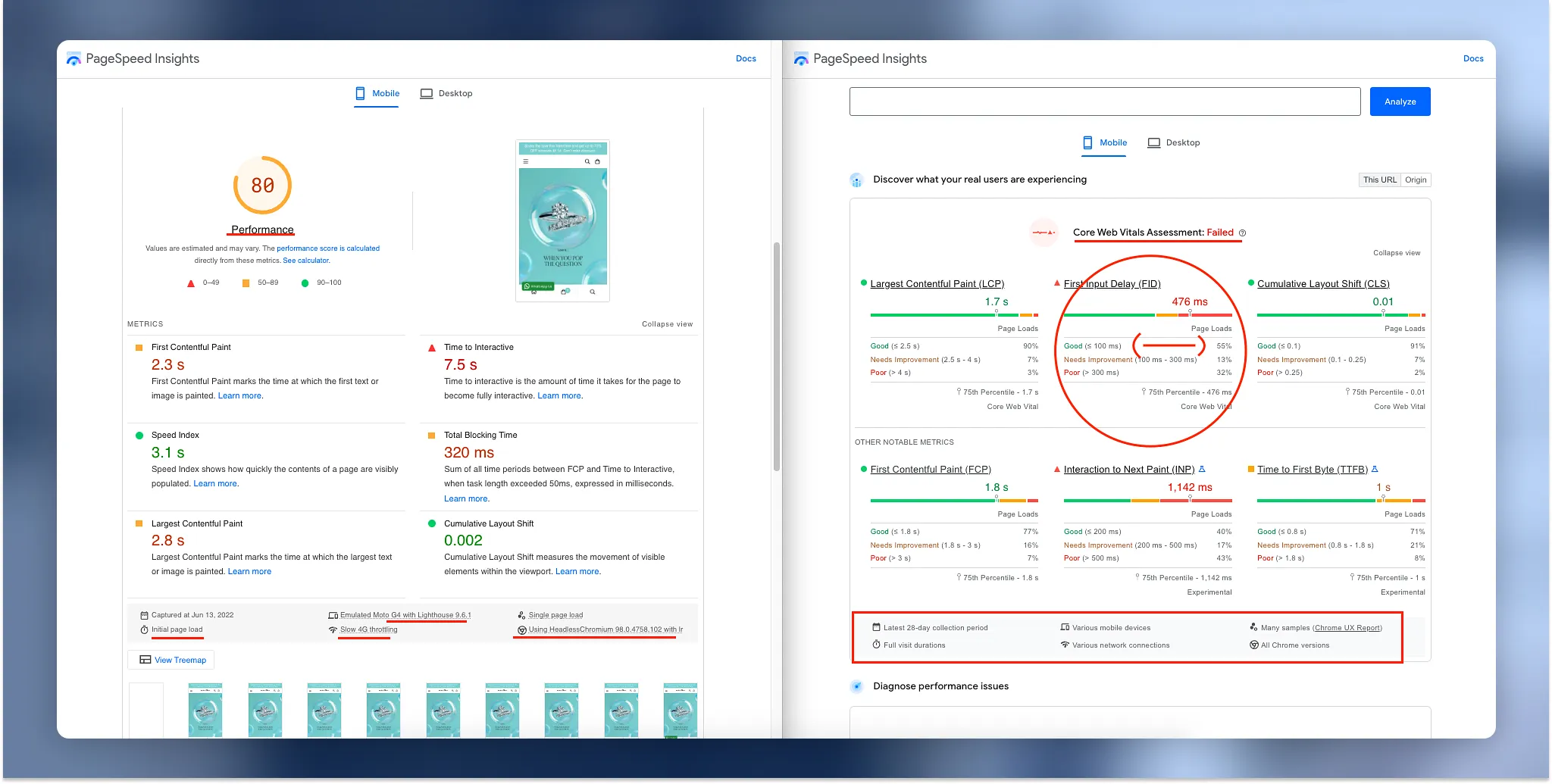Click the calendar icon beside Latest 28-day collection period
The width and height of the screenshot is (1552, 784).
(x=876, y=627)
